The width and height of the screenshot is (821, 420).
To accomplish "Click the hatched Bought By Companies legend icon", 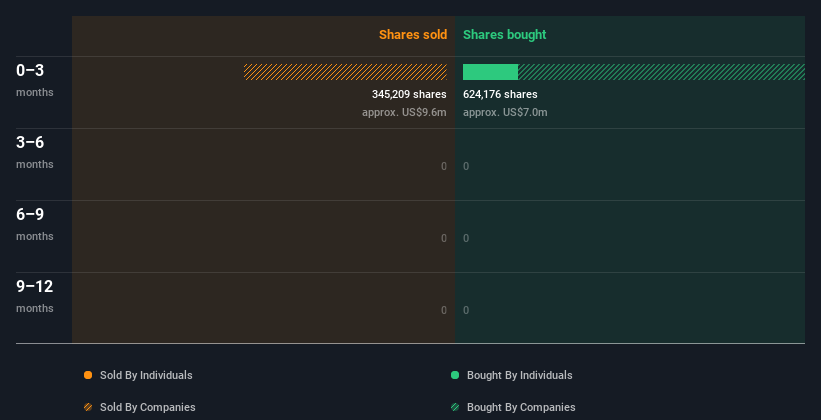I will (455, 407).
